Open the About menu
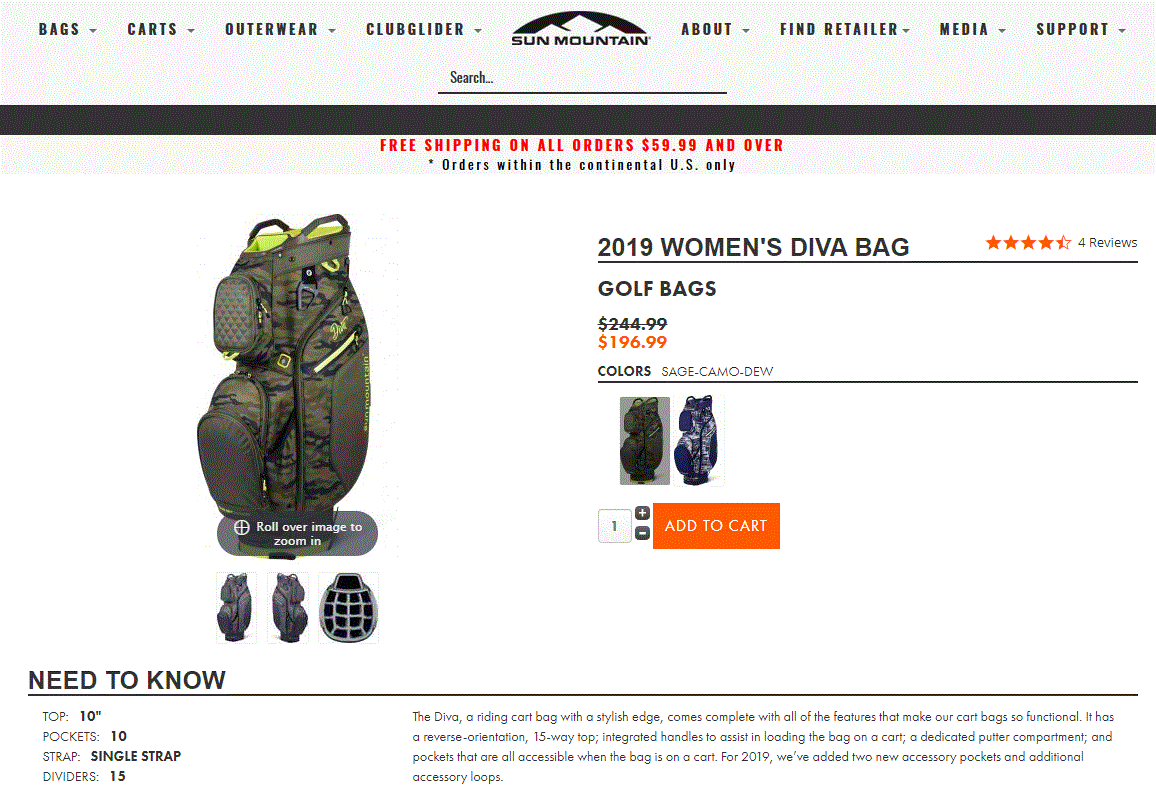1156x791 pixels. pos(715,29)
